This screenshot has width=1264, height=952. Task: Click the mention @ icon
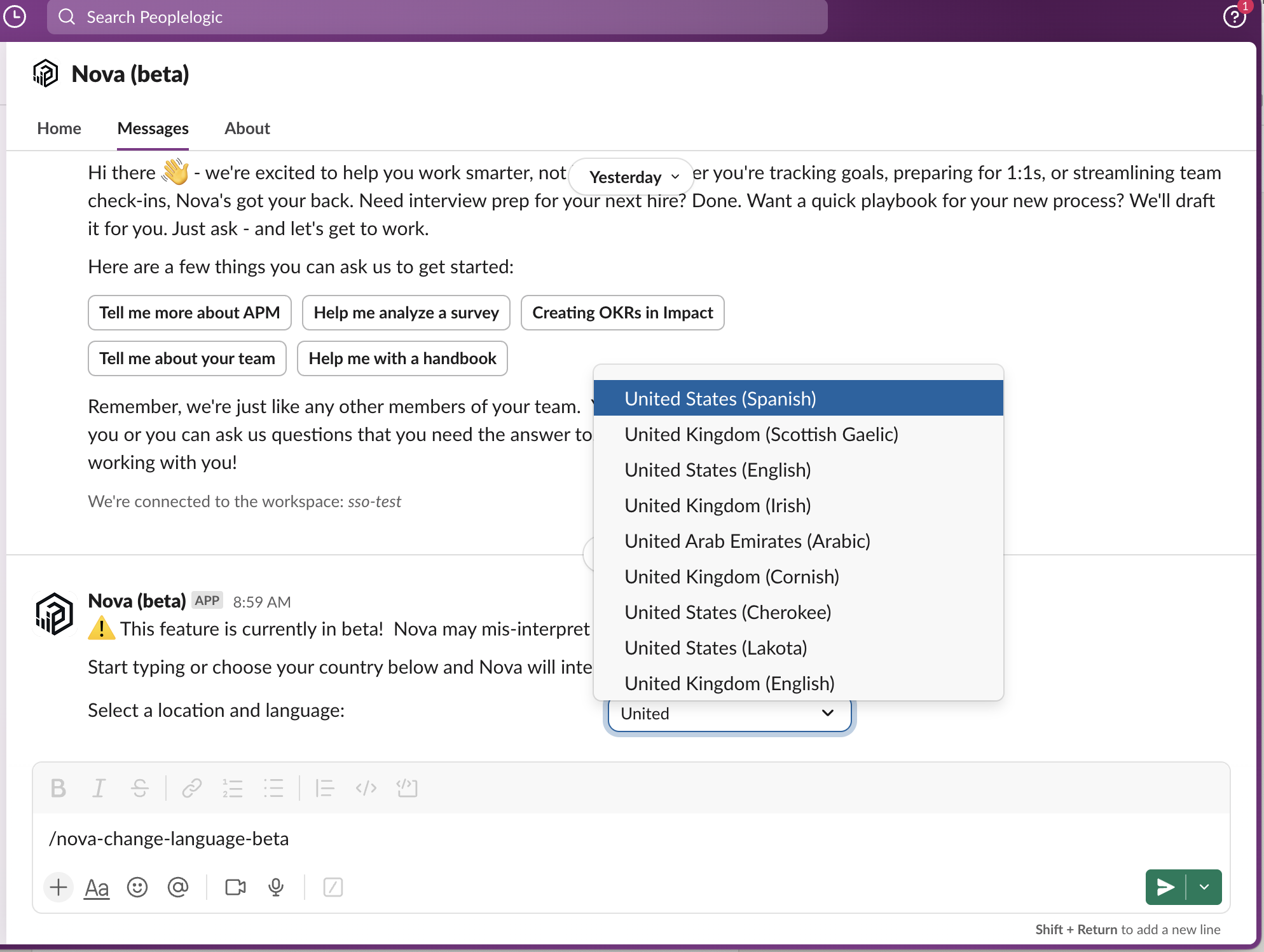[178, 887]
